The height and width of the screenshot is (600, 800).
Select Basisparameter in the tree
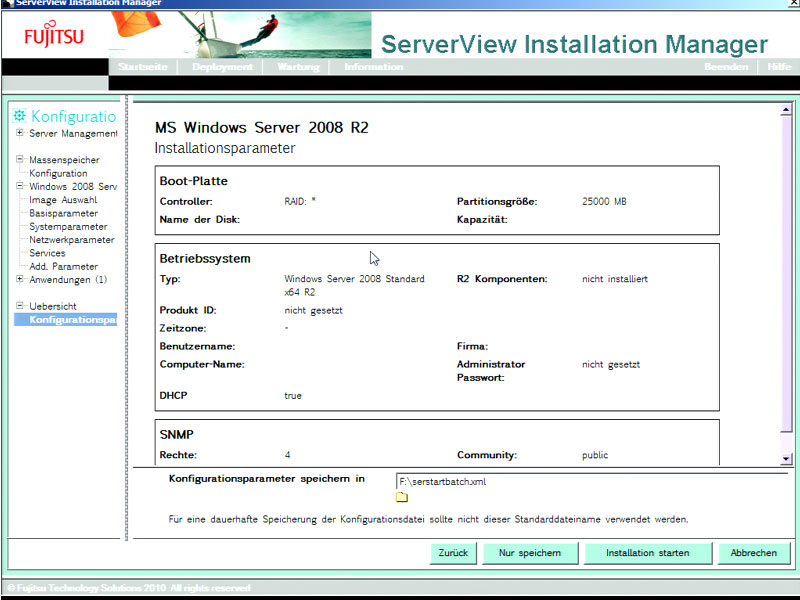click(63, 213)
